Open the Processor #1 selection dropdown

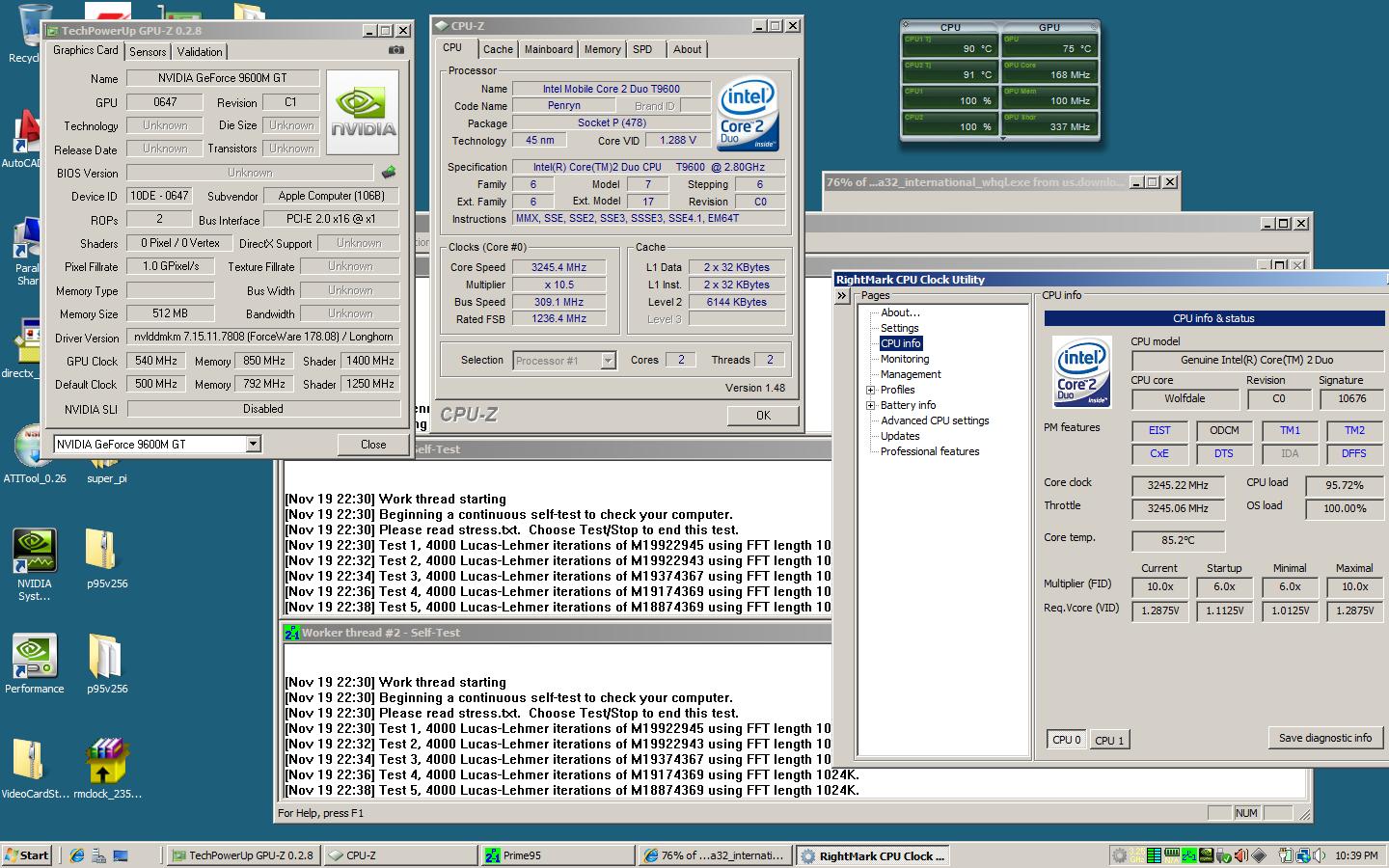pos(608,361)
